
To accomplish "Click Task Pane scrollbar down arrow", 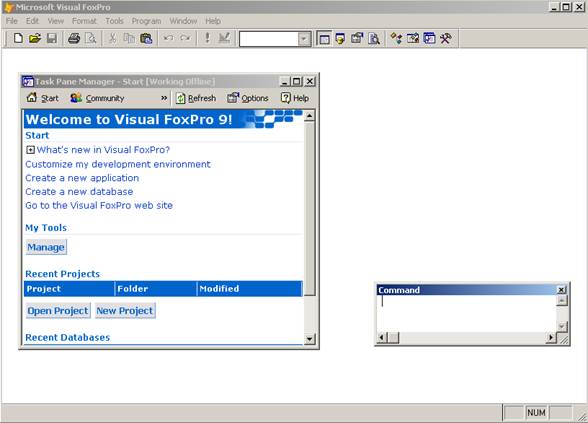I will (x=309, y=339).
